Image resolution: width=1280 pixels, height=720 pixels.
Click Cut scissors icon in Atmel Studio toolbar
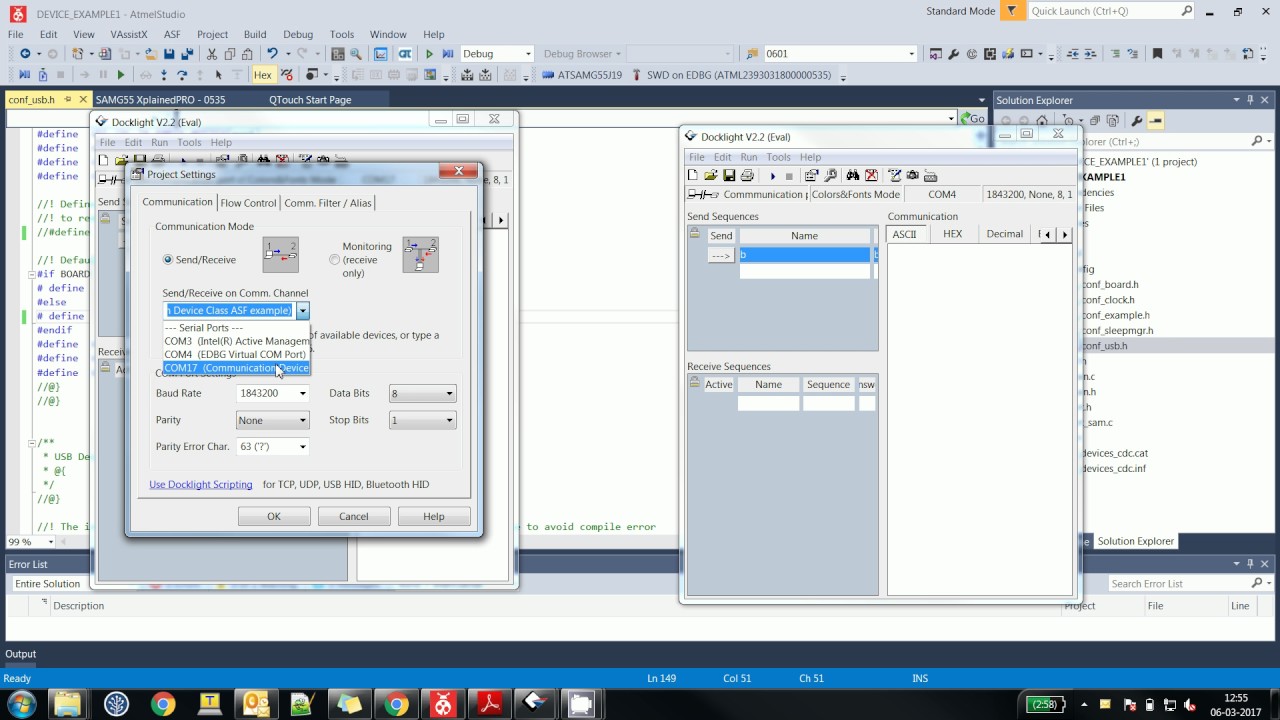pyautogui.click(x=213, y=54)
